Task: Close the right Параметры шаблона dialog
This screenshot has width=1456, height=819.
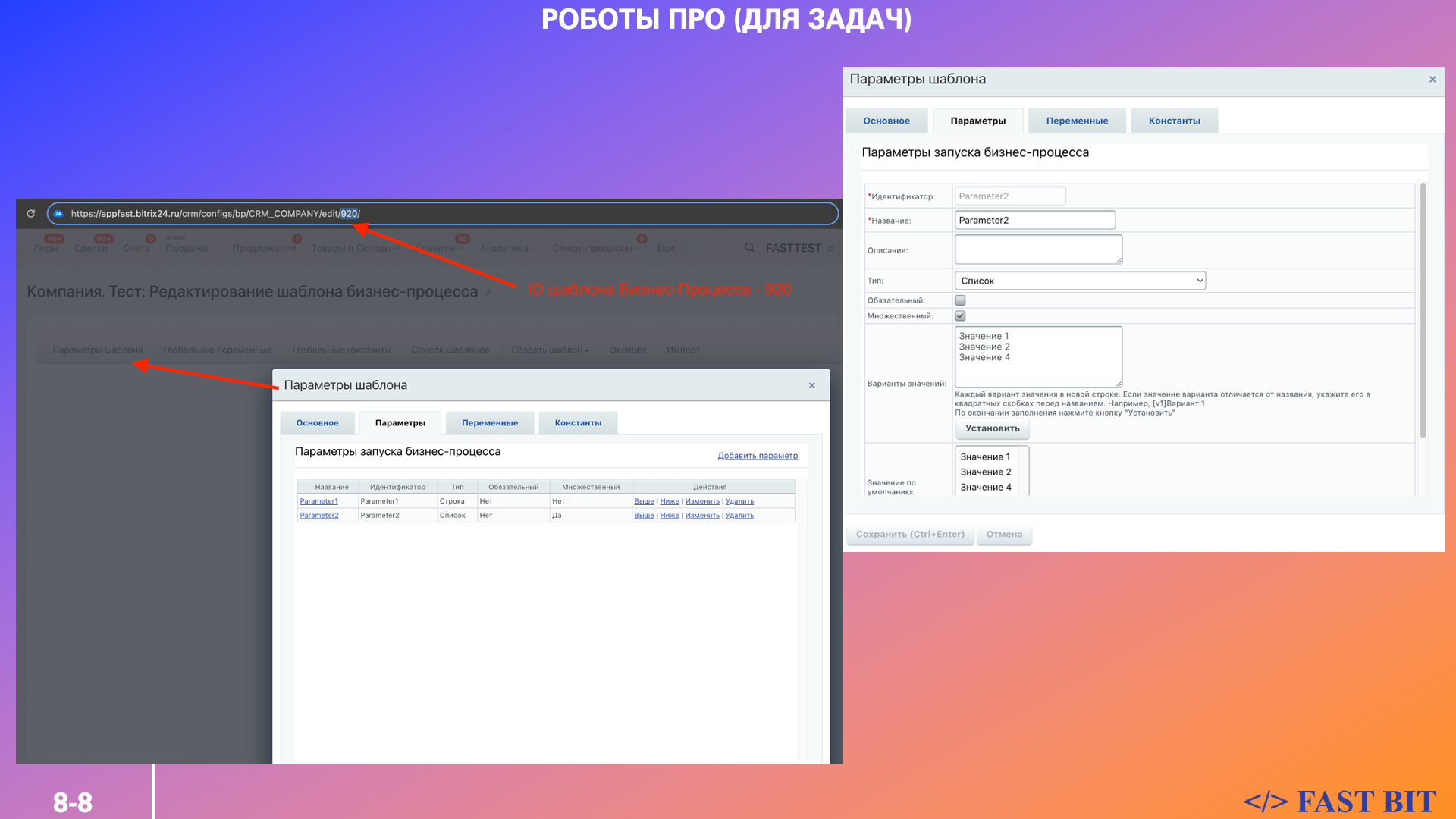Action: (1432, 80)
